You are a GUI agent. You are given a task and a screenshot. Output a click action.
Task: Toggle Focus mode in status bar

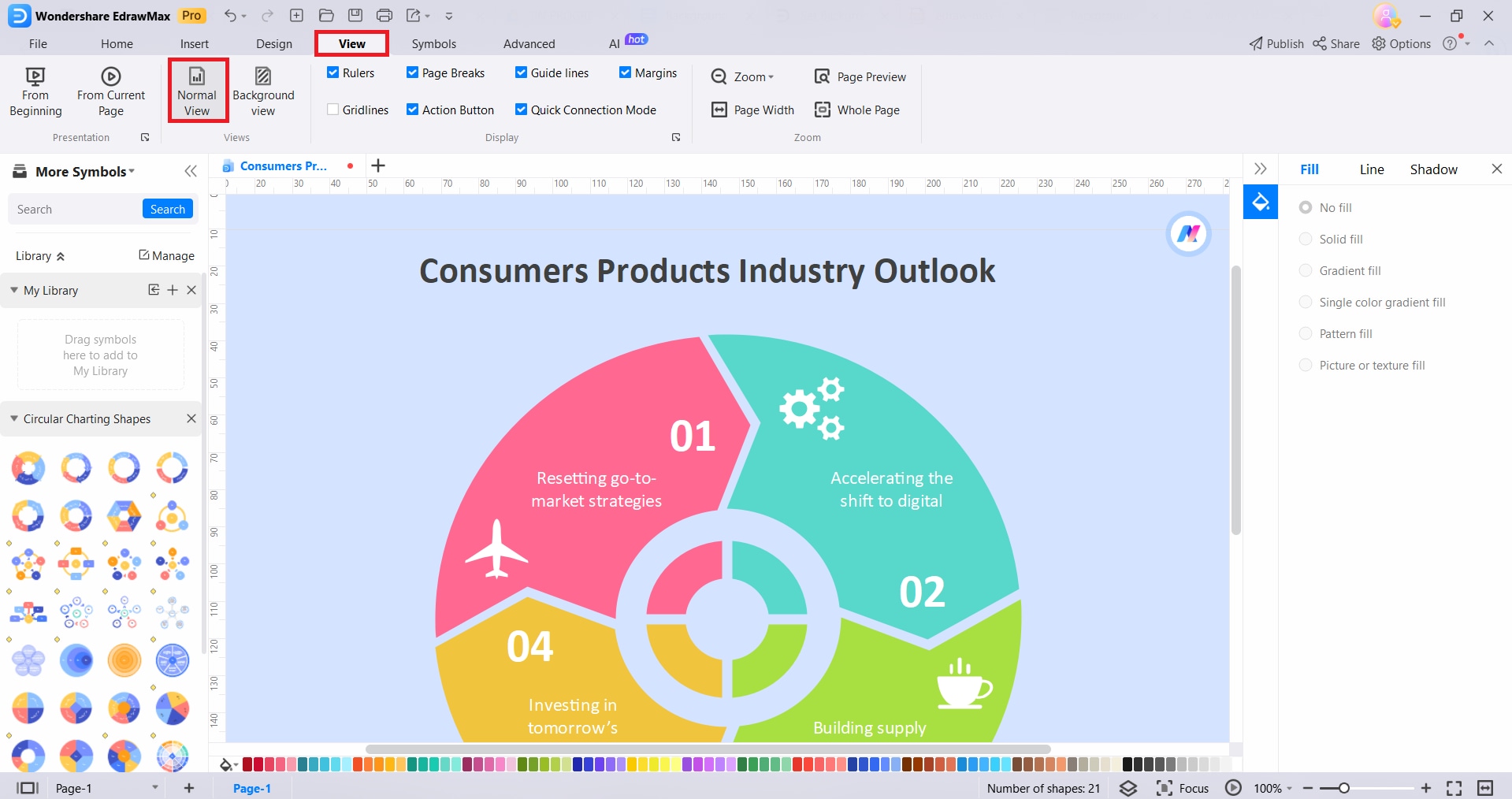1182,788
